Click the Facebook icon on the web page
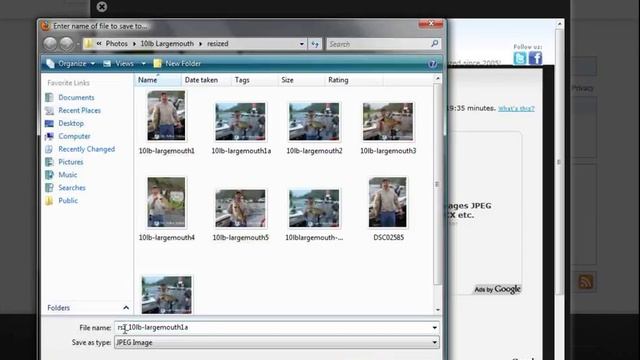640x360 pixels. (x=536, y=58)
